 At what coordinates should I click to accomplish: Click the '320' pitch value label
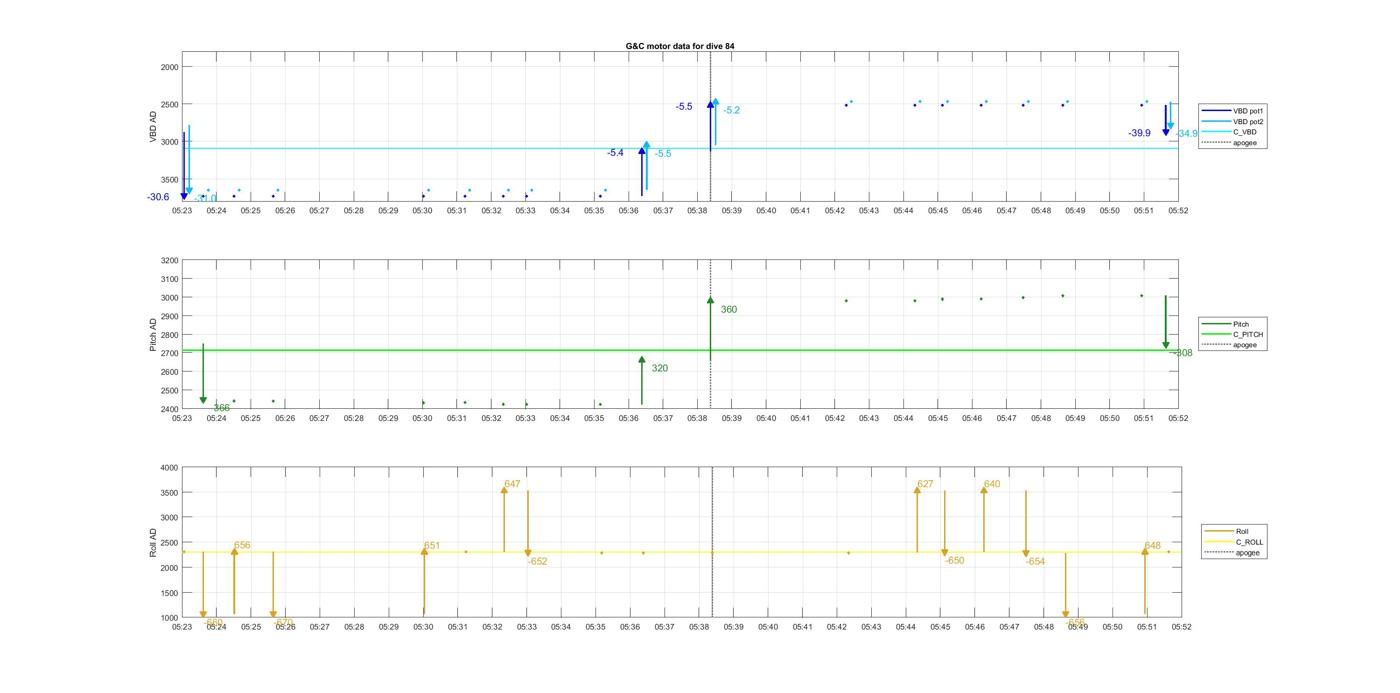(659, 368)
